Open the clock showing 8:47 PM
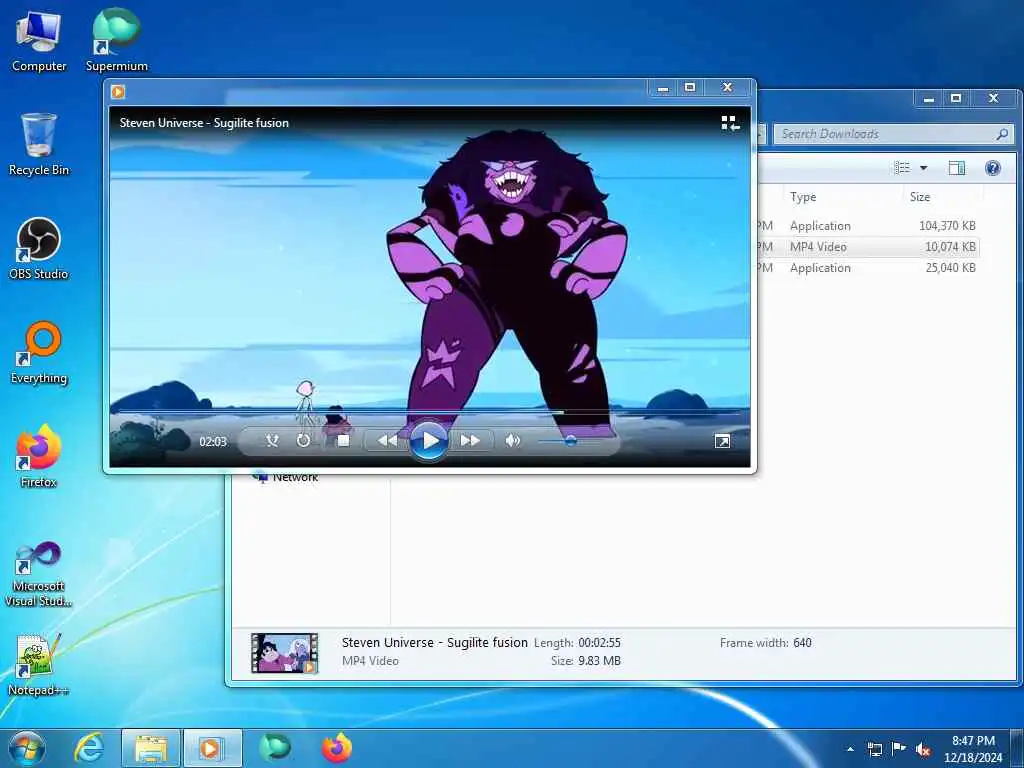 click(x=973, y=749)
